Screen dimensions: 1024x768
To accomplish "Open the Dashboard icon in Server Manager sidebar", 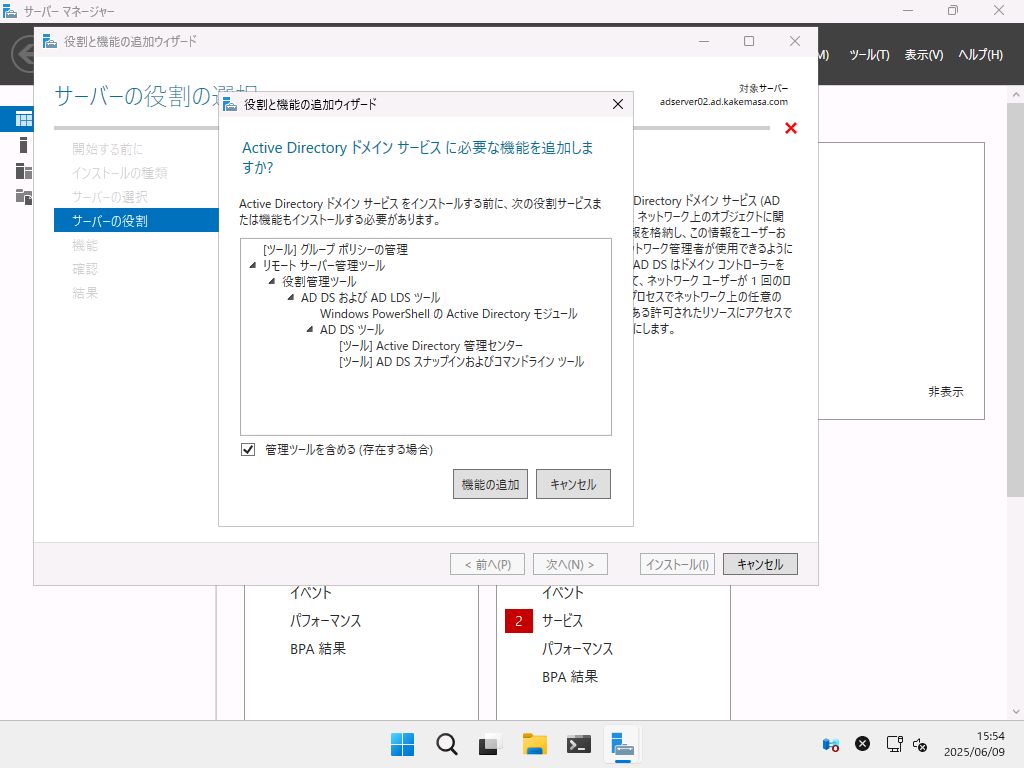I will coord(24,119).
